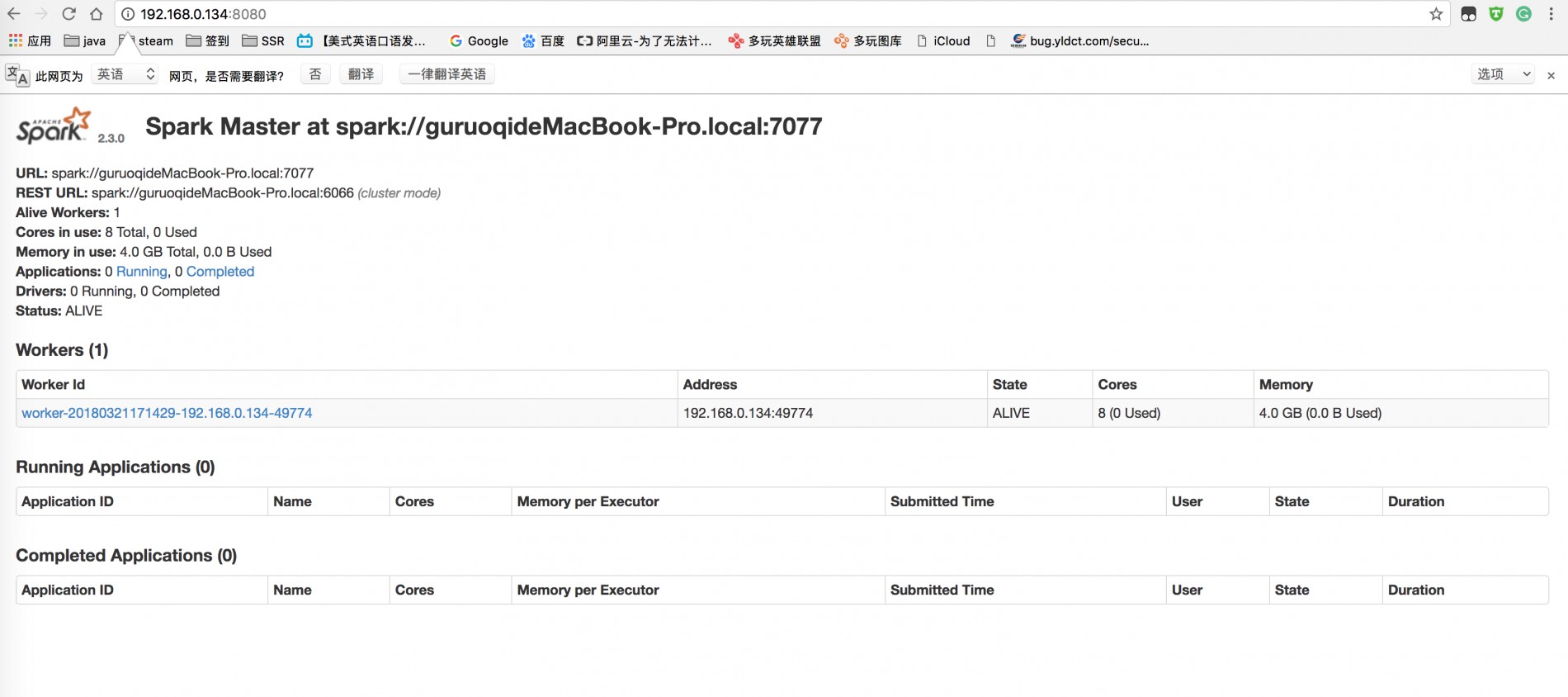The height and width of the screenshot is (697, 1568).
Task: Click the 翻译 translate button
Action: point(361,74)
